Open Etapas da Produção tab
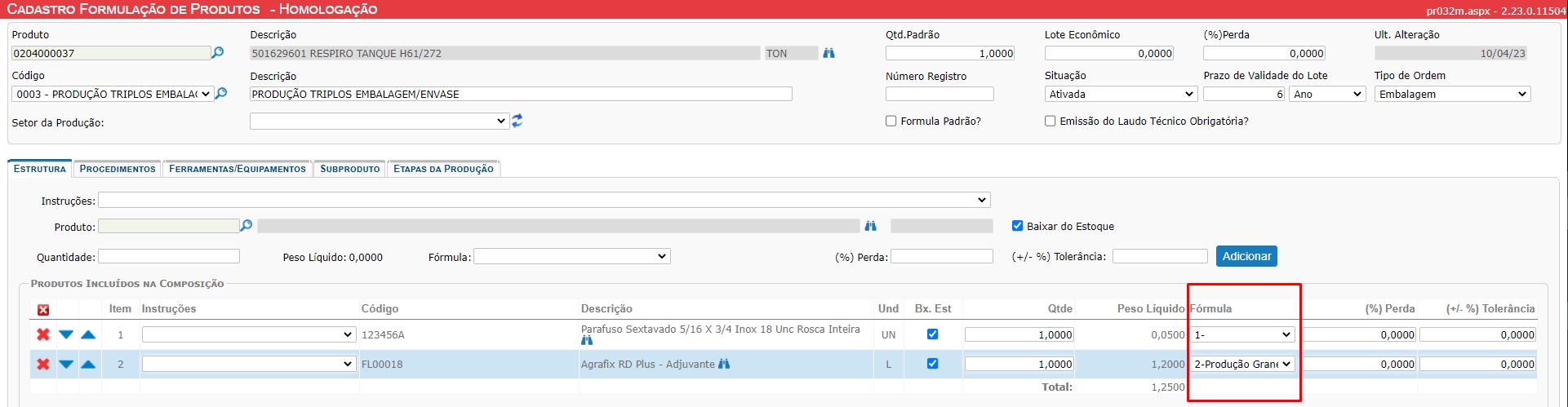This screenshot has width=1568, height=407. click(x=443, y=169)
